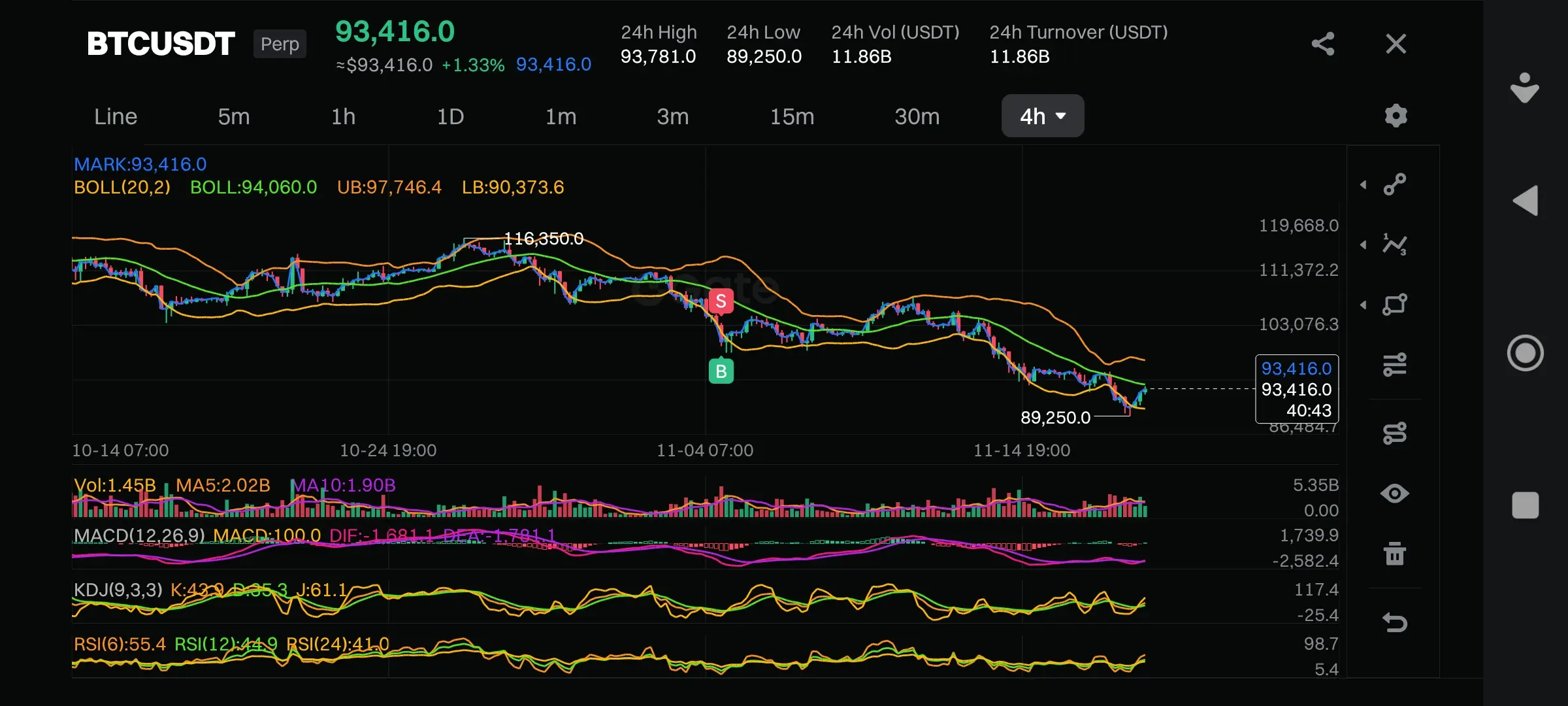Tap the share icon
Image resolution: width=1568 pixels, height=706 pixels.
tap(1322, 44)
